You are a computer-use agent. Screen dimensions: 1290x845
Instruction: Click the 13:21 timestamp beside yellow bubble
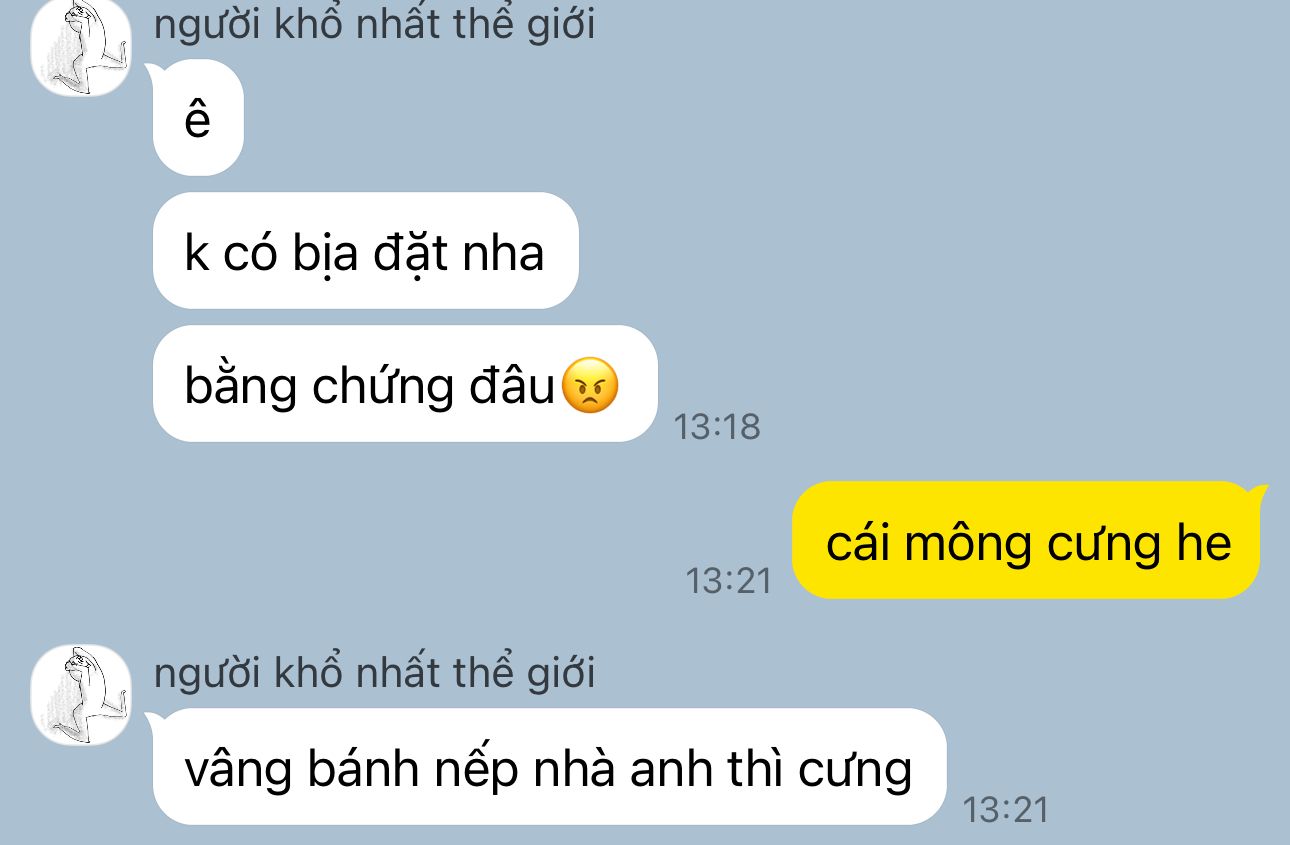point(729,580)
